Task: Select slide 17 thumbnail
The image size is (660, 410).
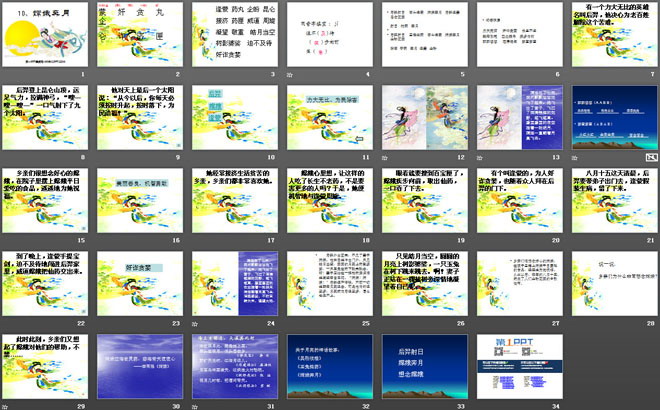Action: [235, 200]
